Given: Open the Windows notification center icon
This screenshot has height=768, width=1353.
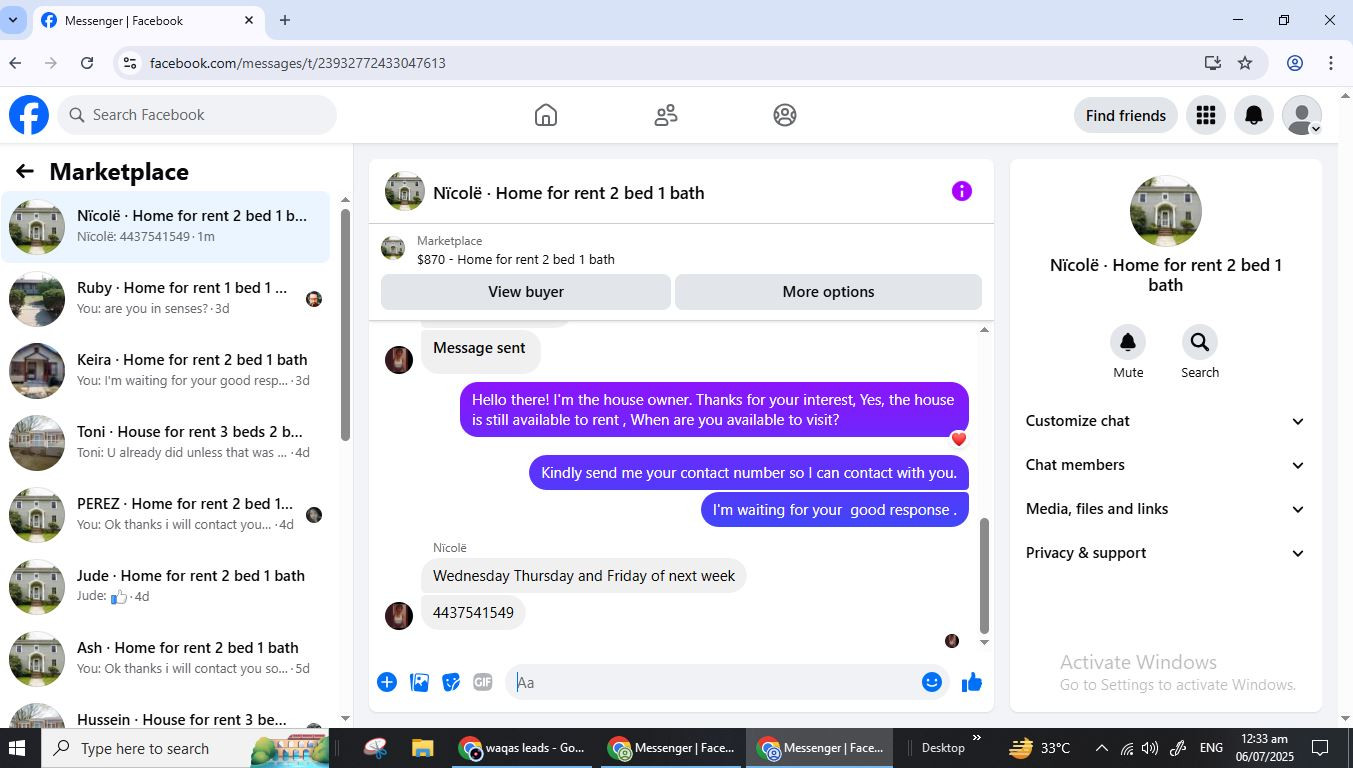Looking at the screenshot, I should (1320, 748).
